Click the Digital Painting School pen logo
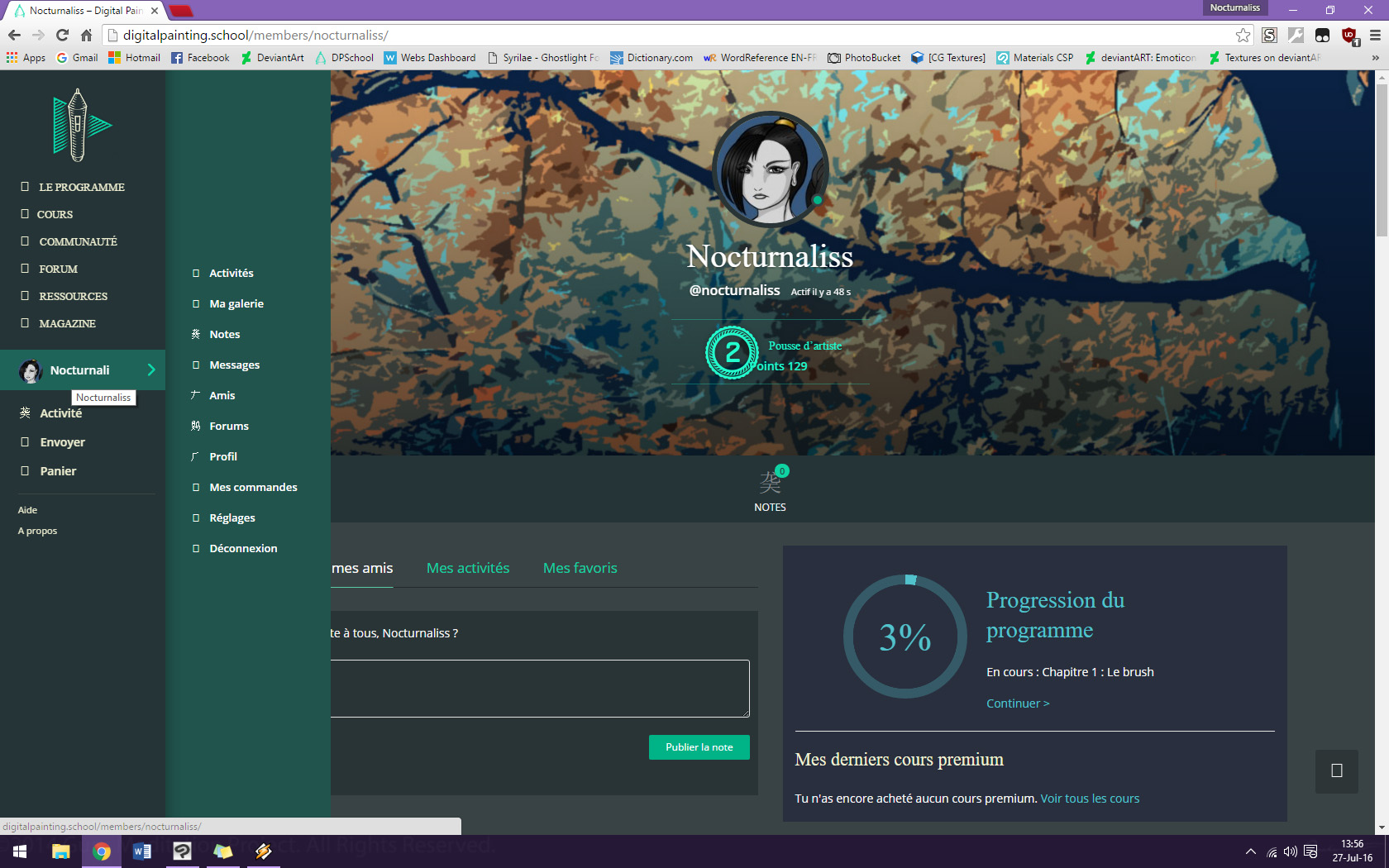This screenshot has height=868, width=1389. point(79,126)
